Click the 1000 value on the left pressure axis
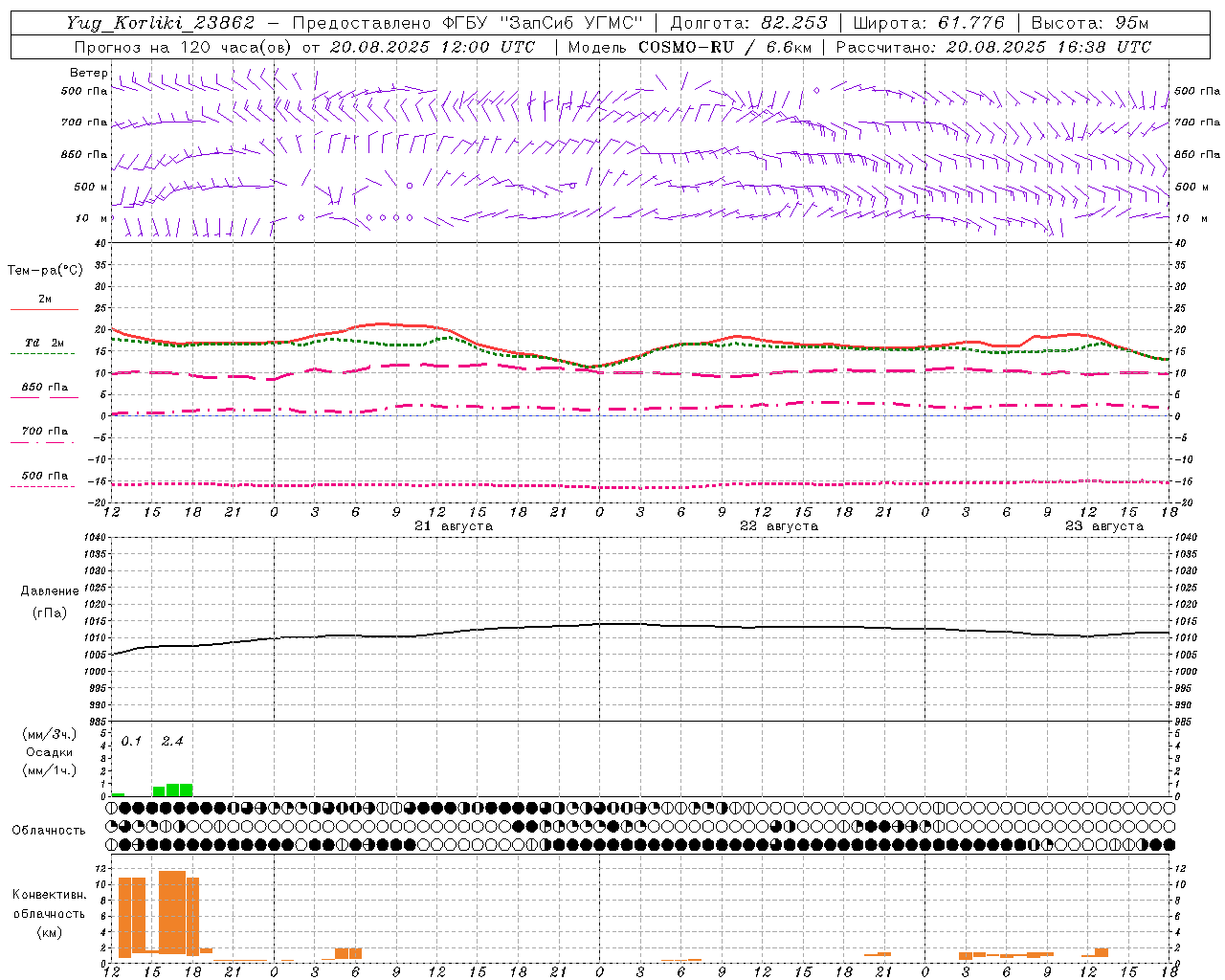The image size is (1225, 980). click(x=96, y=672)
